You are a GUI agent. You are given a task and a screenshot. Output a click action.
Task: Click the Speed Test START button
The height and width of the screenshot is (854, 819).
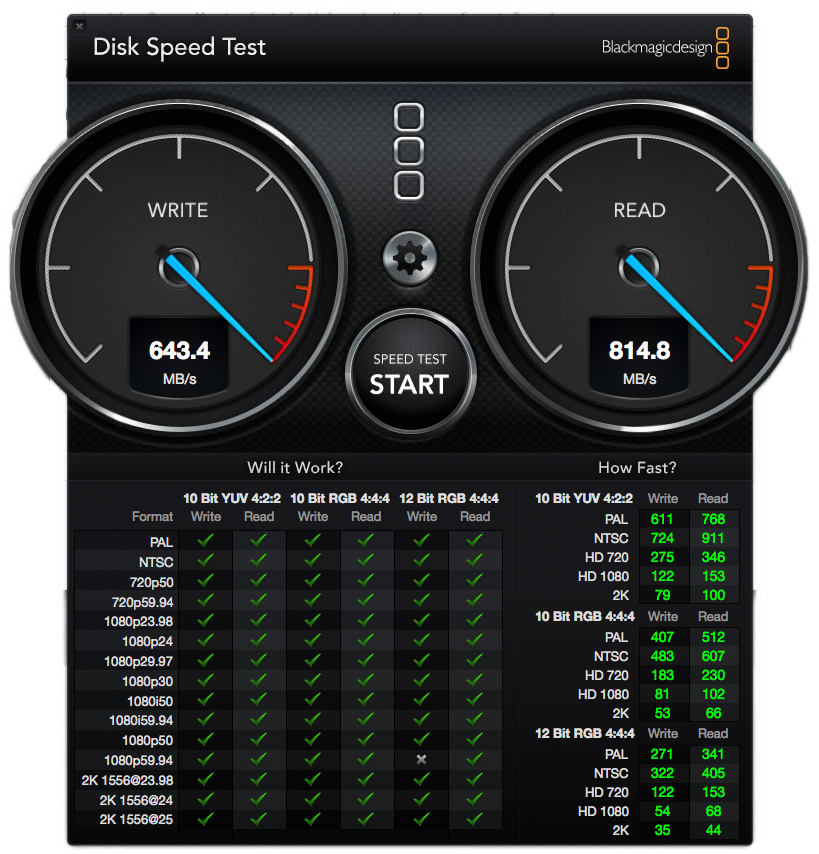409,373
